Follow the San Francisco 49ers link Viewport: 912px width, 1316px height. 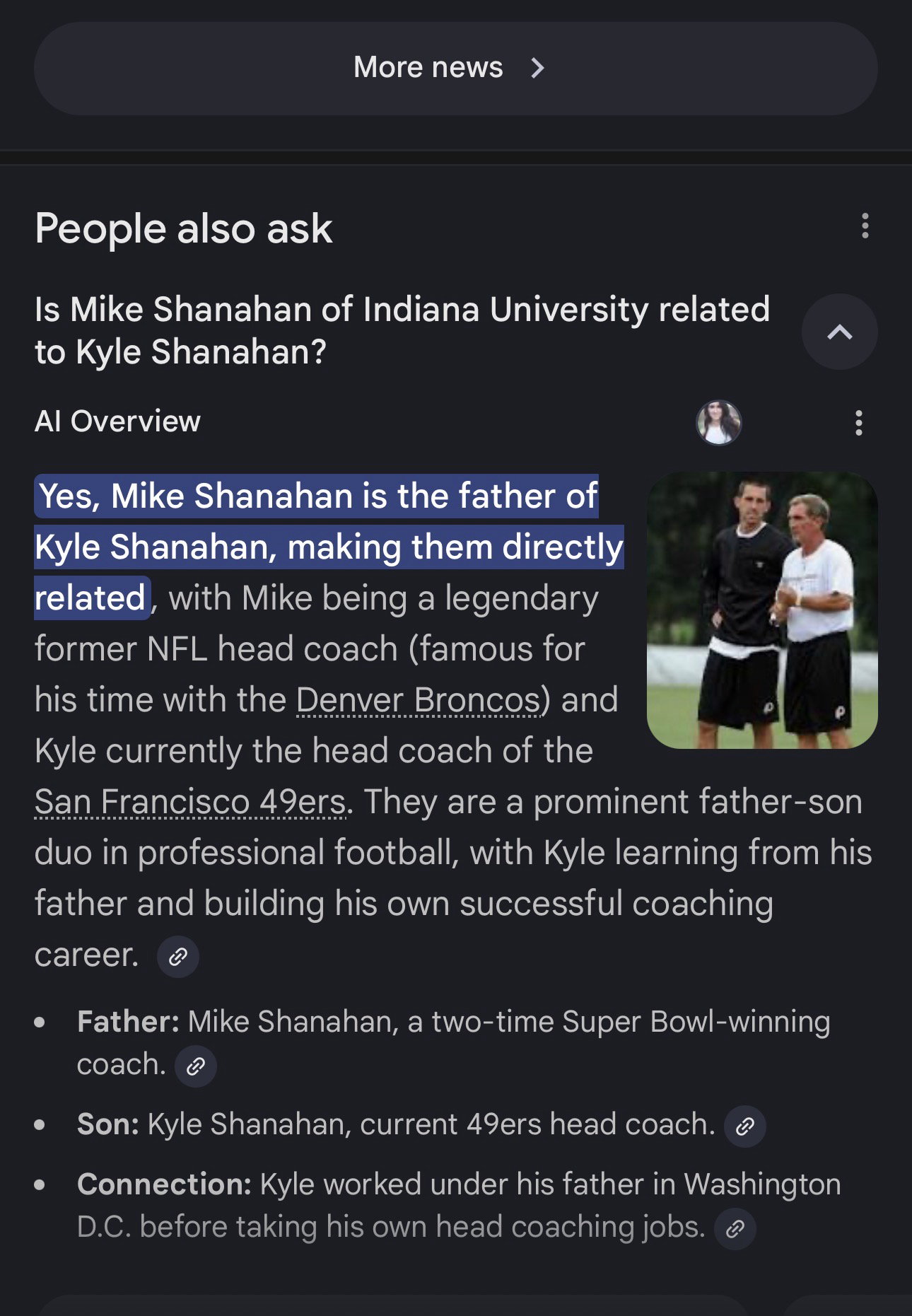coord(189,802)
